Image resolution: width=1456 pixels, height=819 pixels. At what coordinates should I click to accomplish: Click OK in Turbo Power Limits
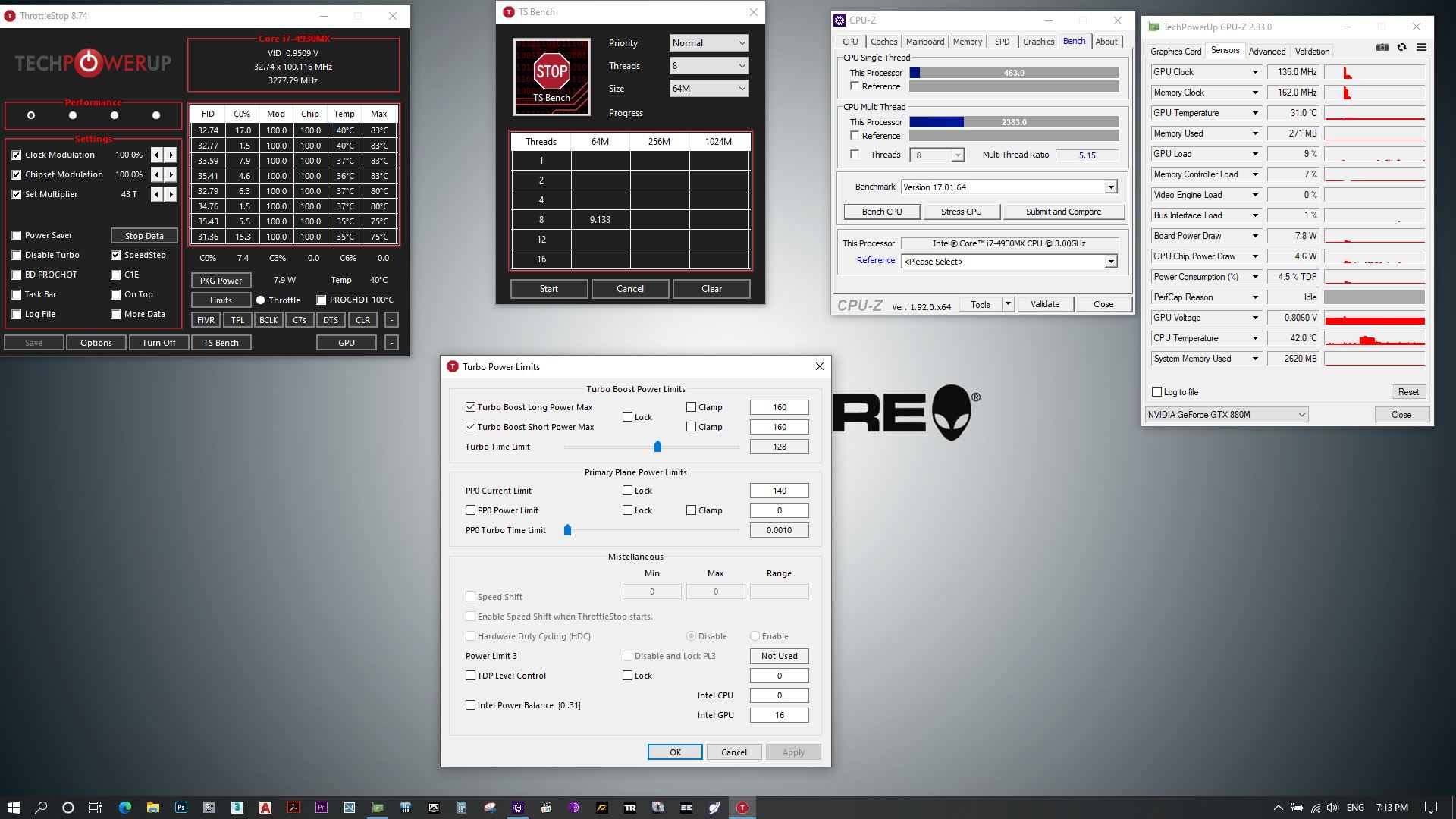click(x=675, y=752)
